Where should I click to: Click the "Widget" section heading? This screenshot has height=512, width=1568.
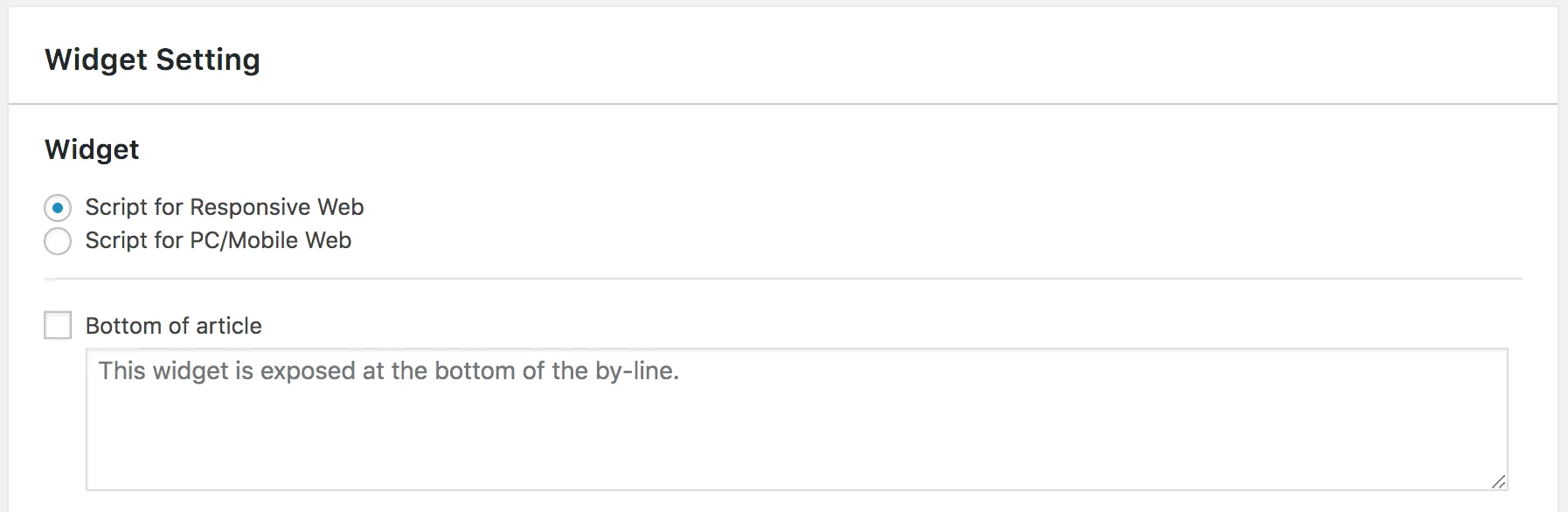coord(92,149)
